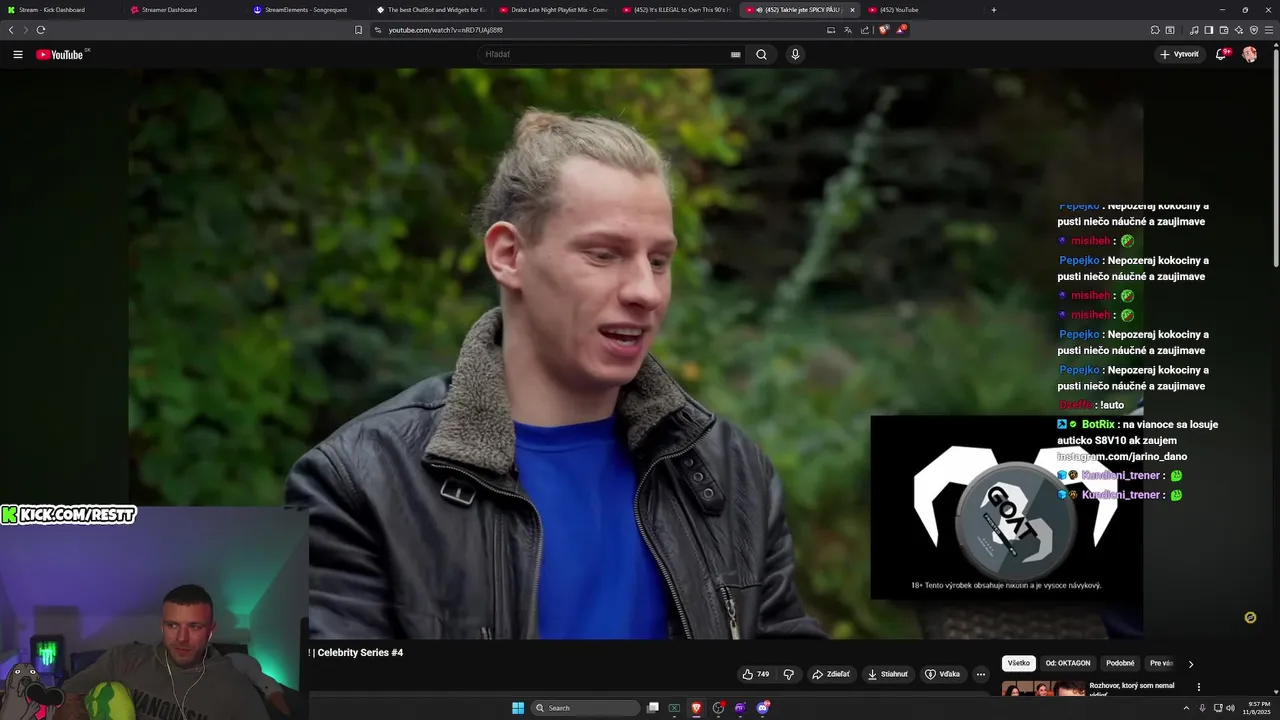Screen dimensions: 1280x720
Task: Click the Windows taskbar Search box
Action: [x=585, y=708]
